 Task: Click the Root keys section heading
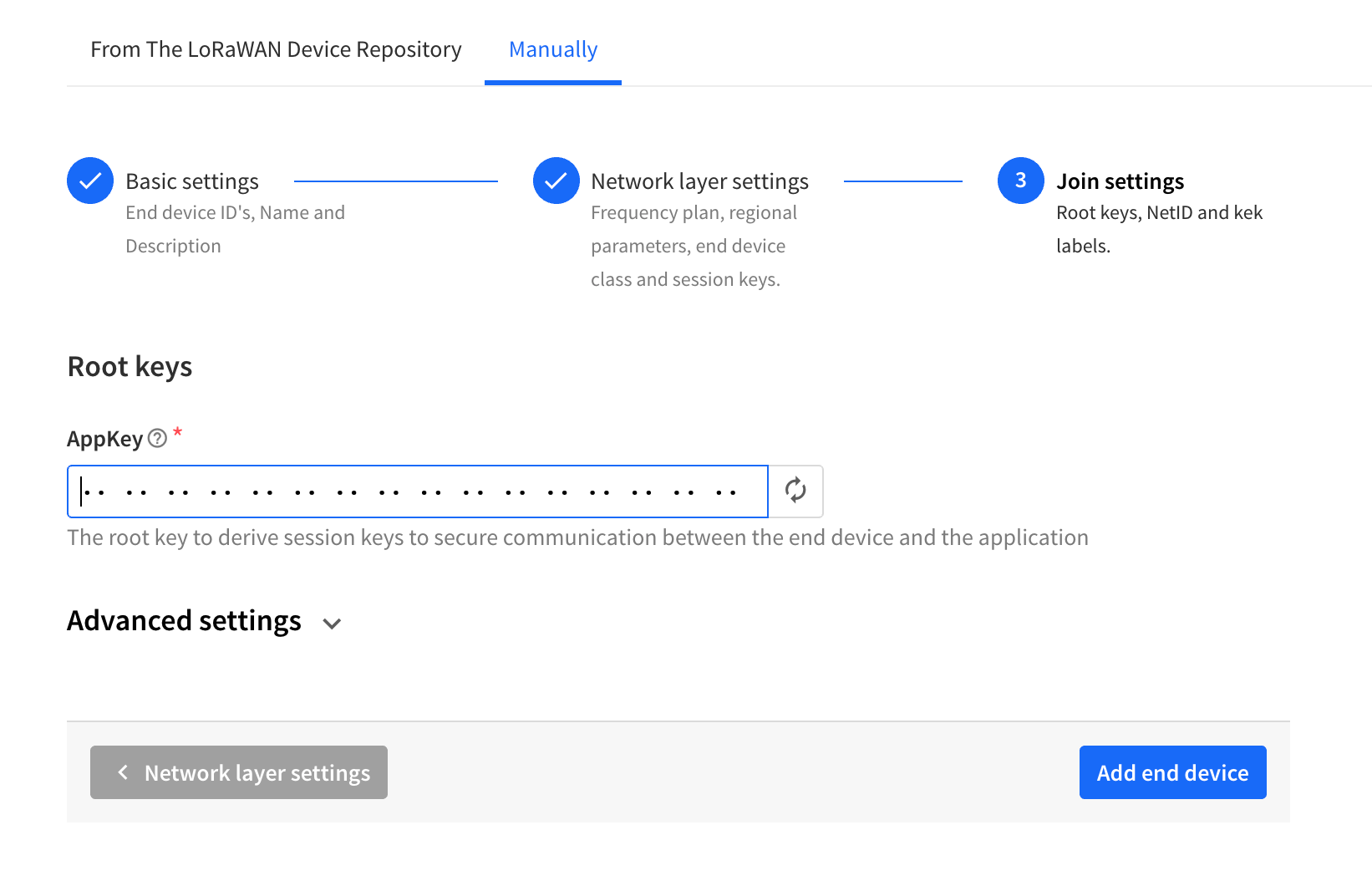[130, 367]
